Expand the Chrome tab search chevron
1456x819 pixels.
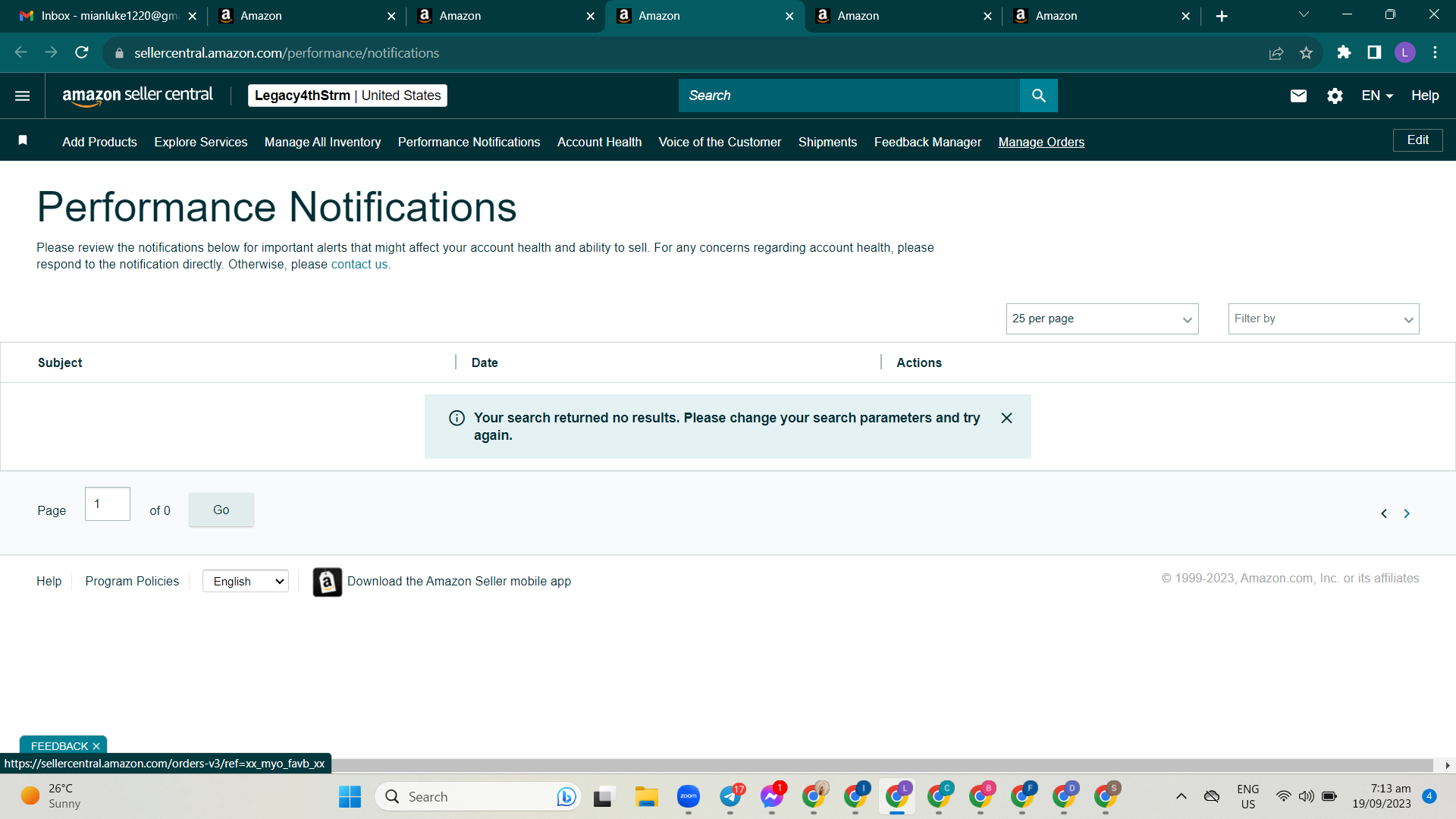(x=1304, y=14)
